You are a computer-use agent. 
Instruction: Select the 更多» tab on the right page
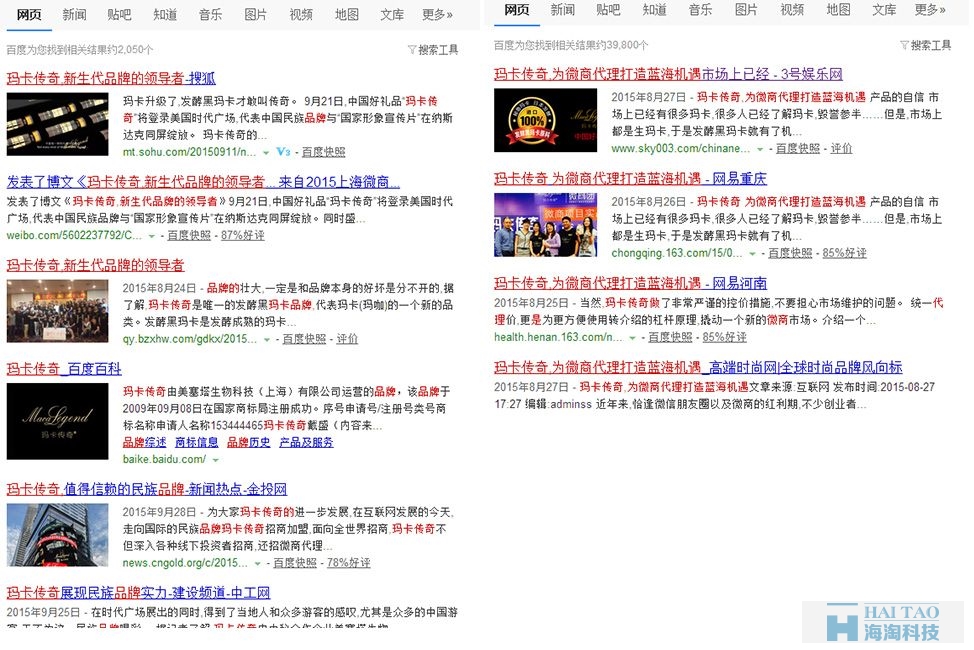click(931, 10)
